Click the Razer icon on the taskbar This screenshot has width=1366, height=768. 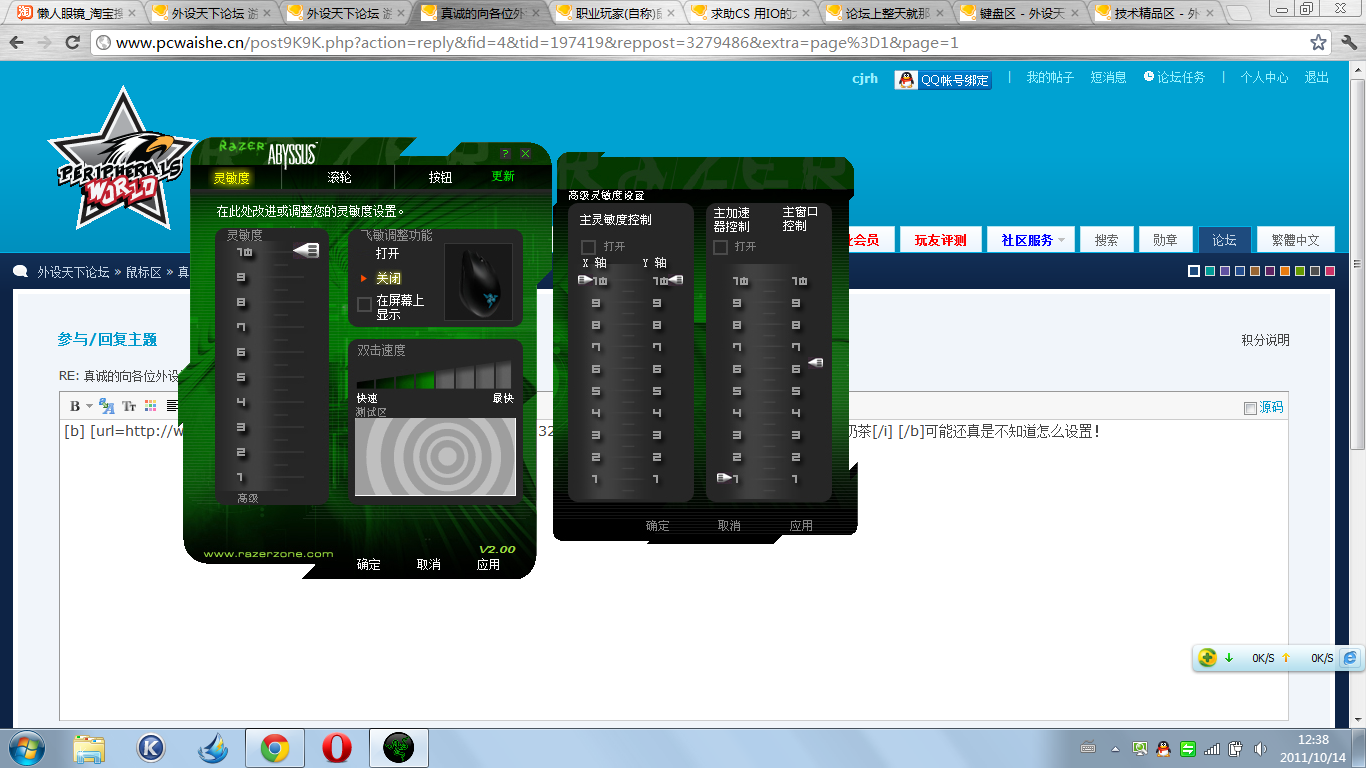pos(399,748)
